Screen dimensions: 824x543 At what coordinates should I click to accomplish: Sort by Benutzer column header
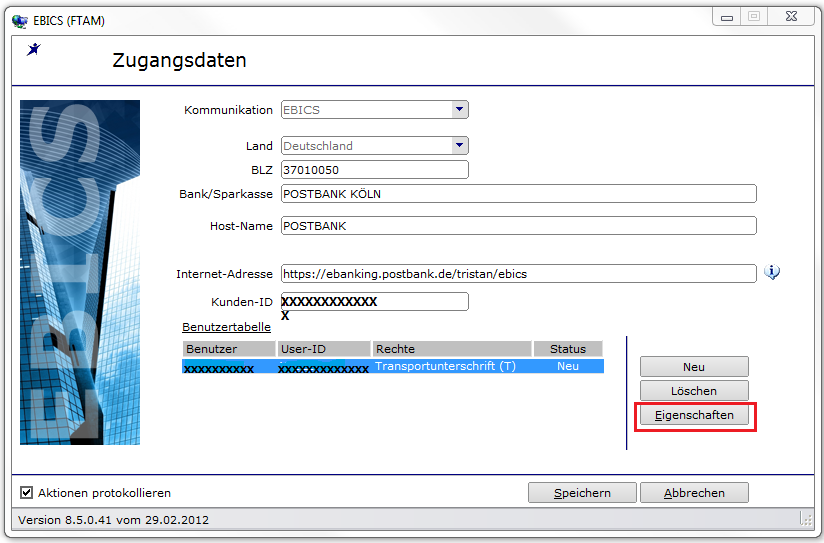click(229, 349)
